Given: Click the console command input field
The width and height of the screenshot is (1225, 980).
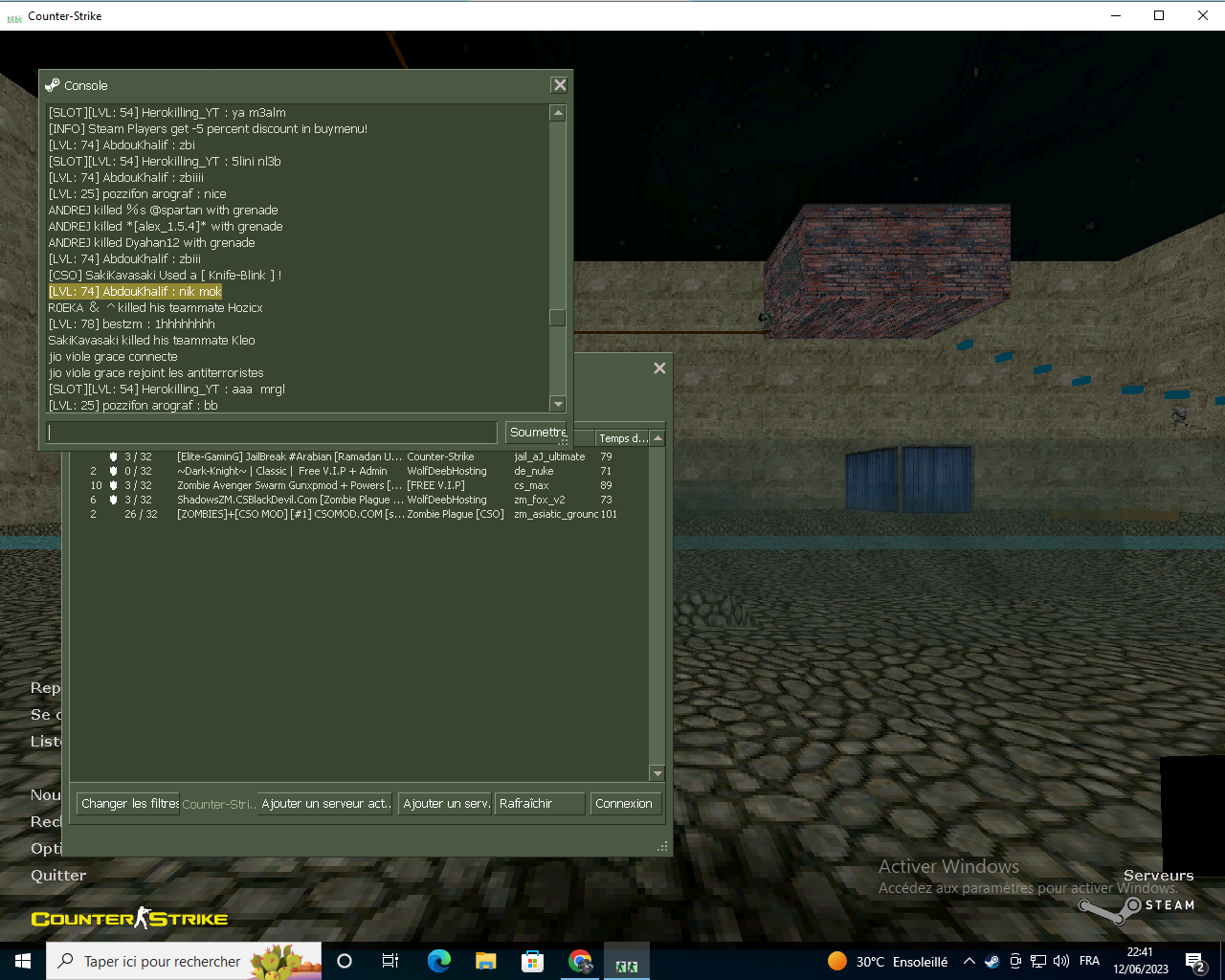Looking at the screenshot, I should point(272,433).
